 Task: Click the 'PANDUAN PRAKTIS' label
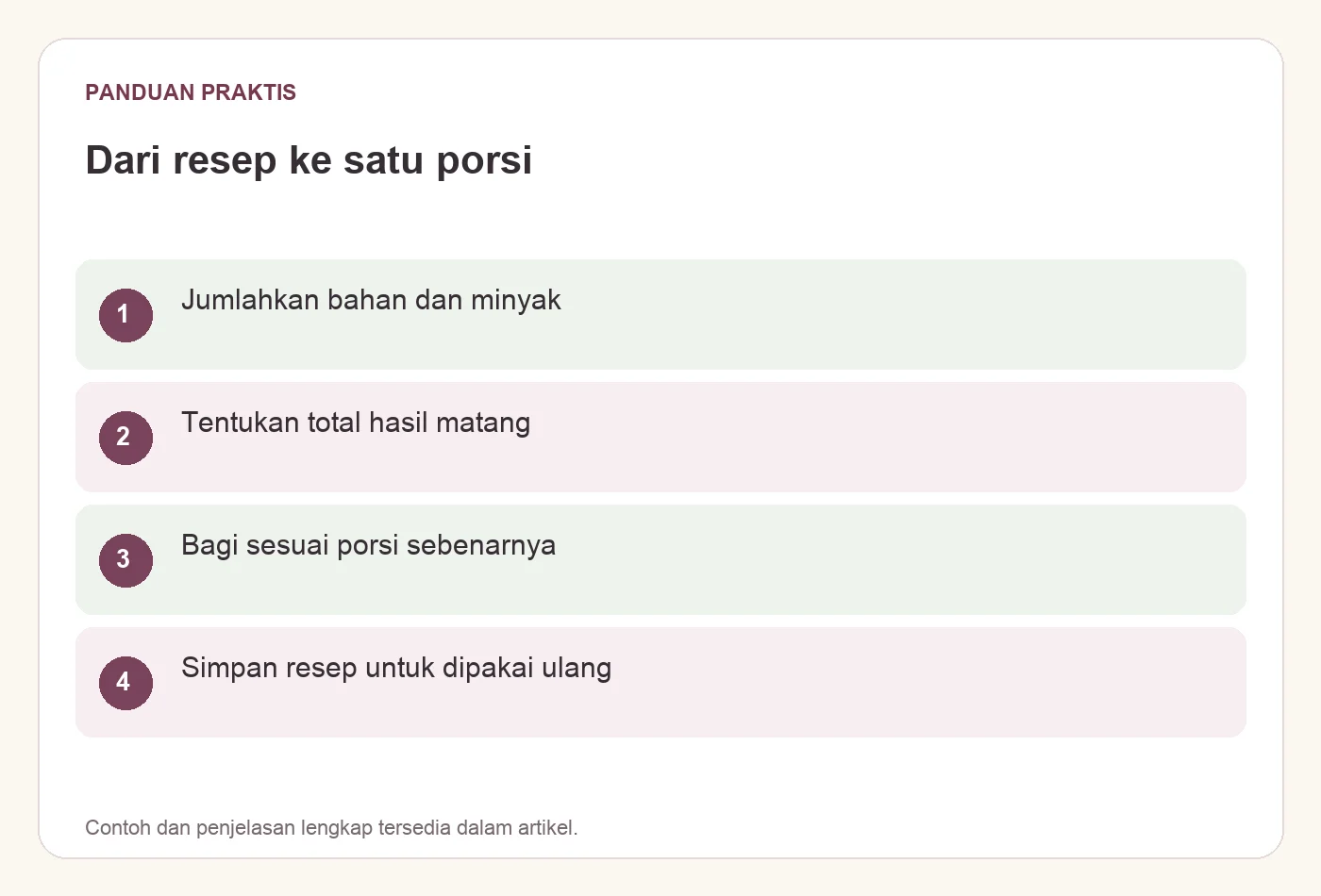[191, 92]
